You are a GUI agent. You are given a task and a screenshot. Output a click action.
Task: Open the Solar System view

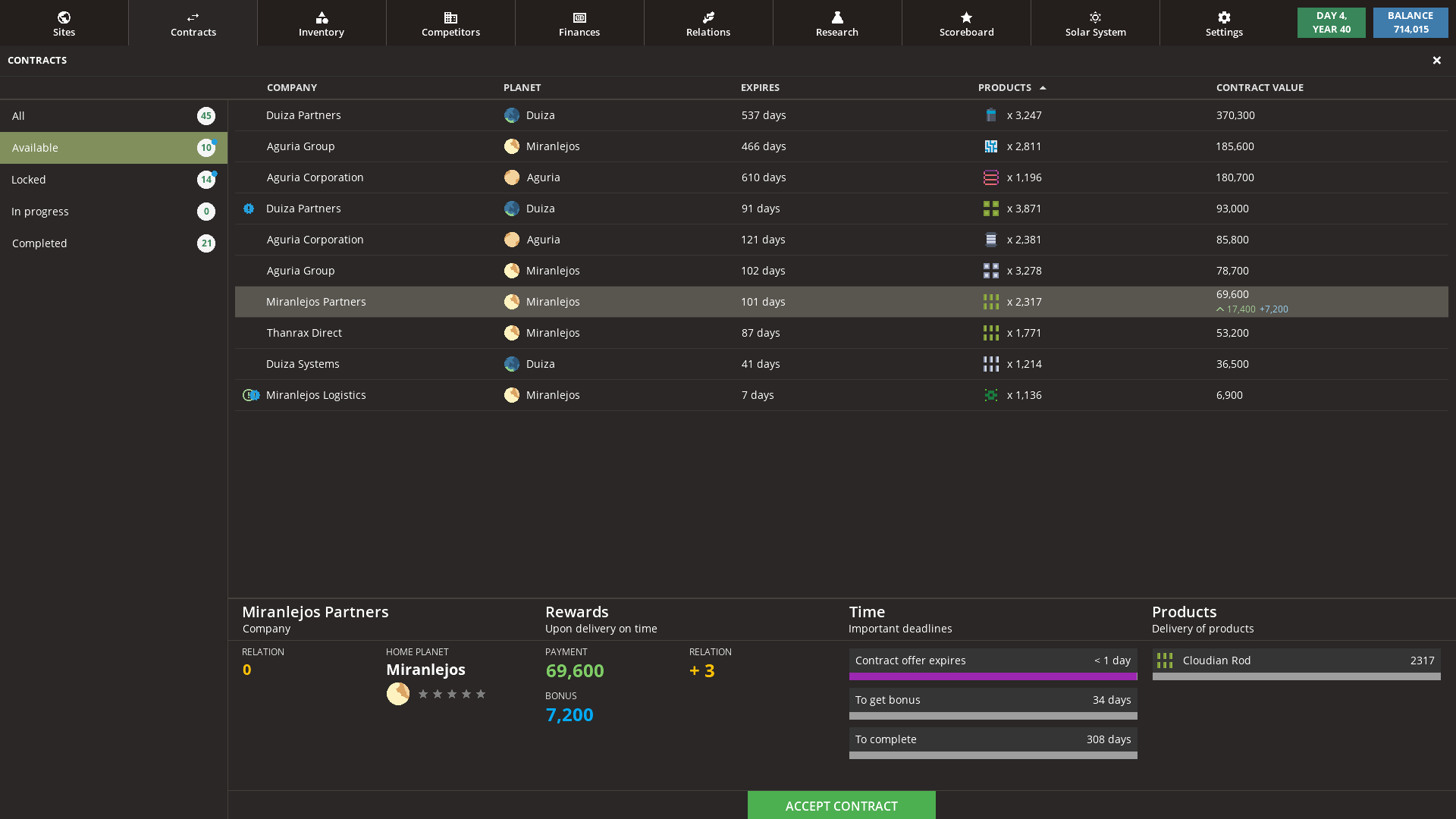[x=1095, y=22]
